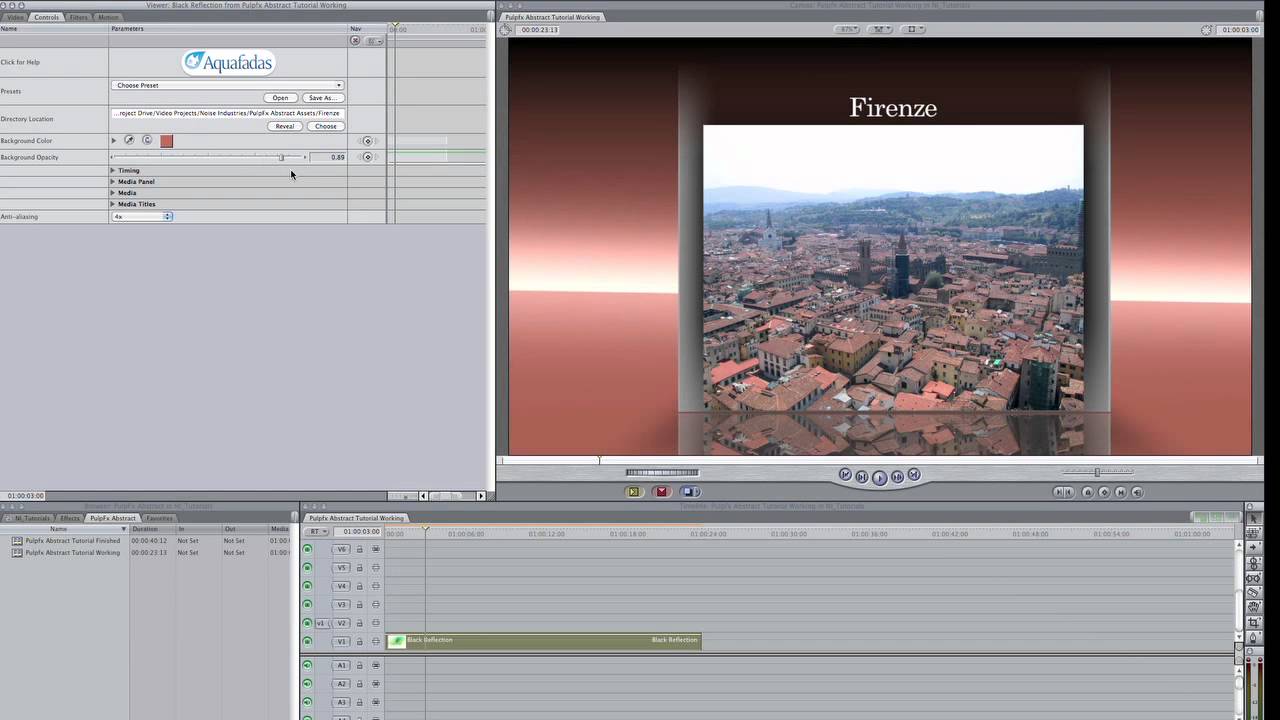Screen dimensions: 1280x720
Task: Expand the Media Panel group
Action: (x=112, y=181)
